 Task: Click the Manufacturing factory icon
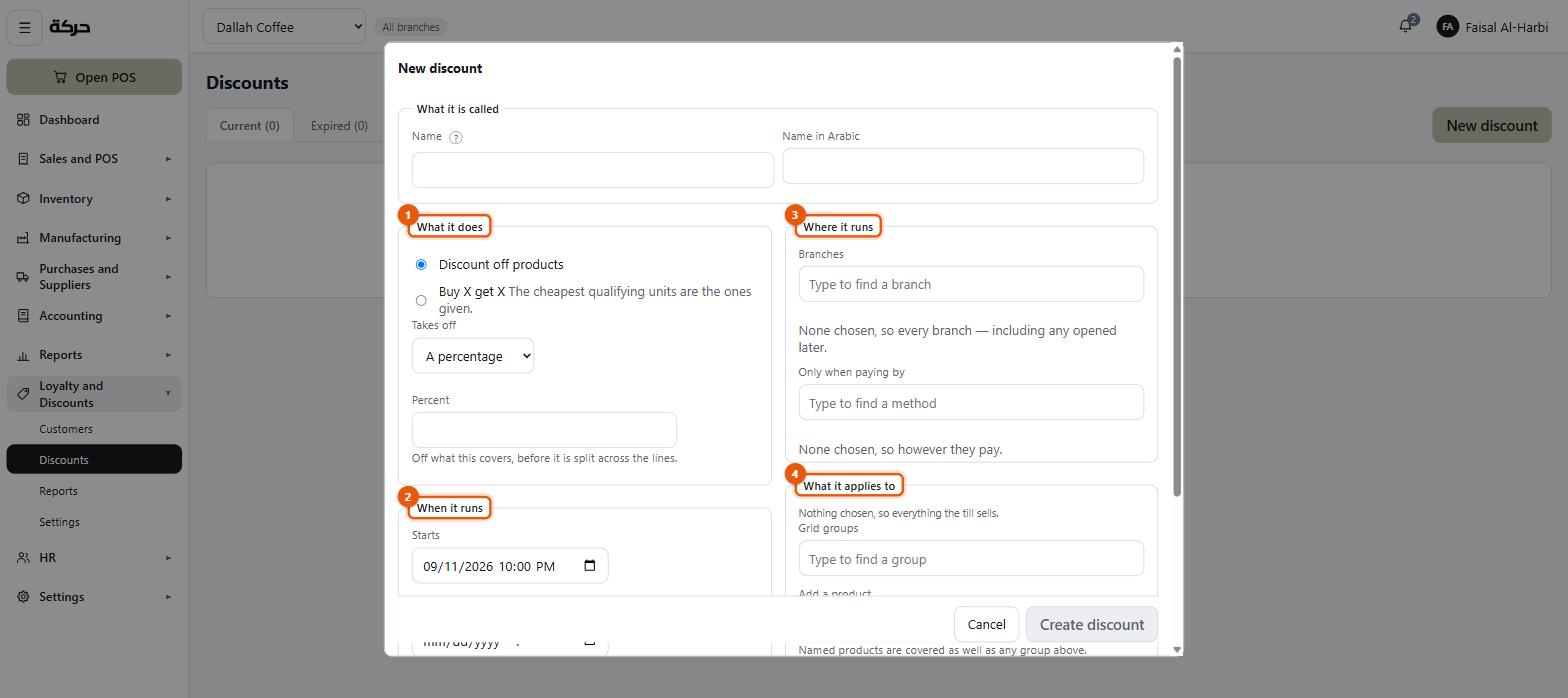pyautogui.click(x=23, y=238)
